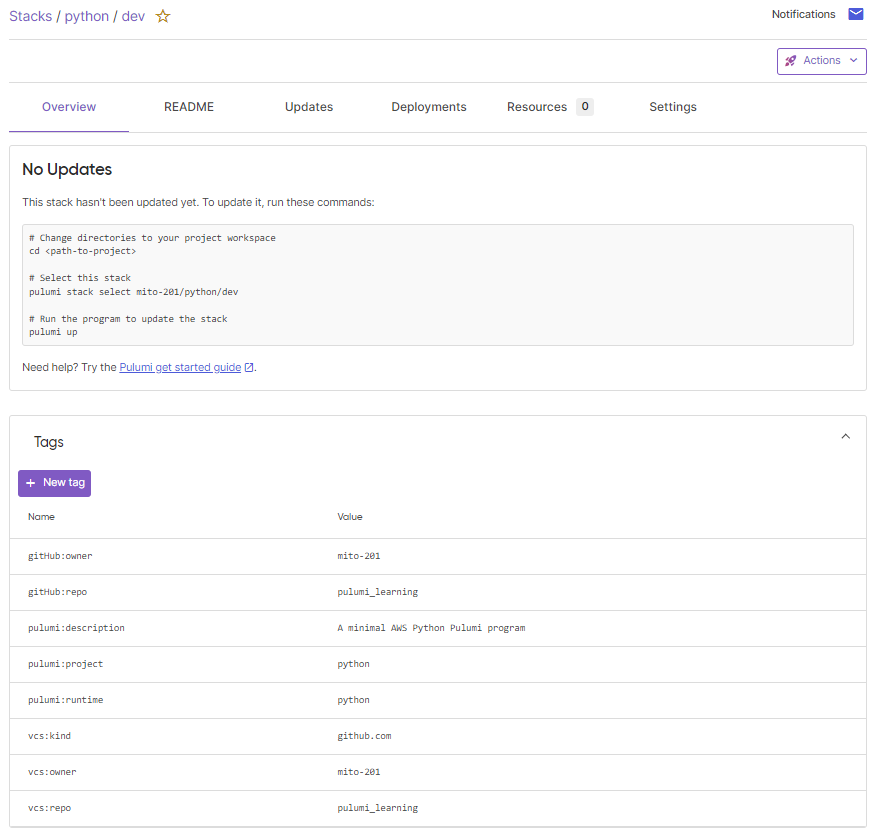
Task: Select the vcs:owner tag name
Action: 52,772
